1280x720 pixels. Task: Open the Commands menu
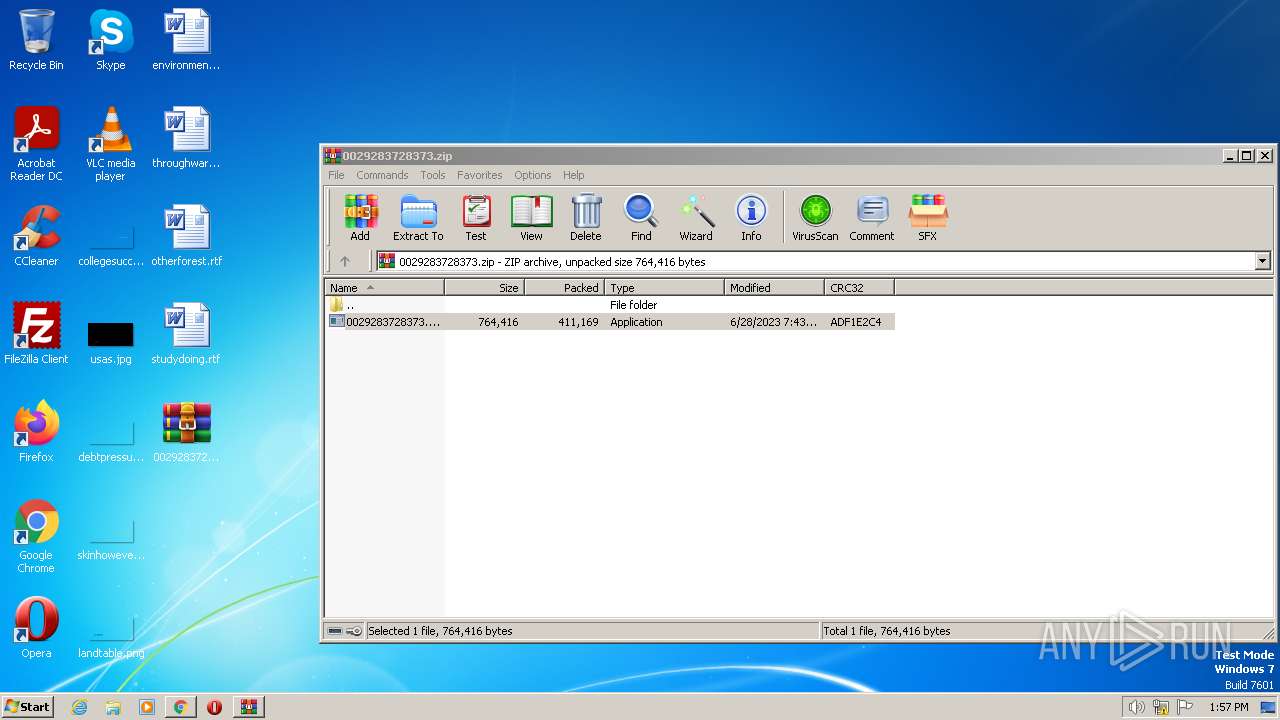[x=382, y=175]
